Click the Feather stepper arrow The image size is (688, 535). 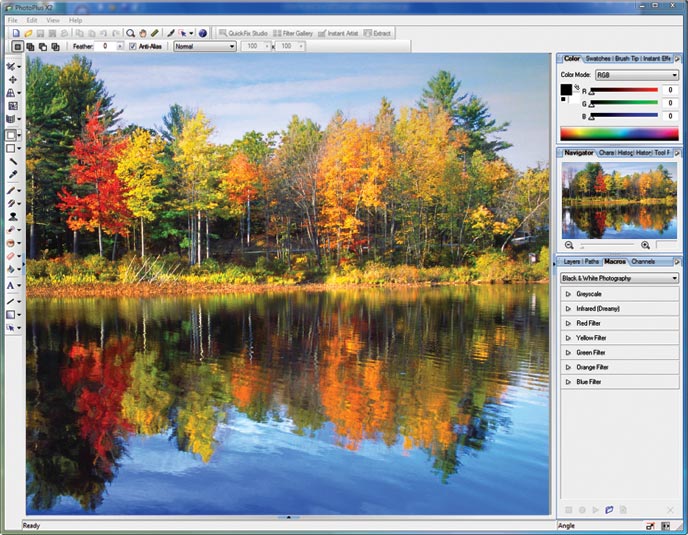click(x=120, y=46)
